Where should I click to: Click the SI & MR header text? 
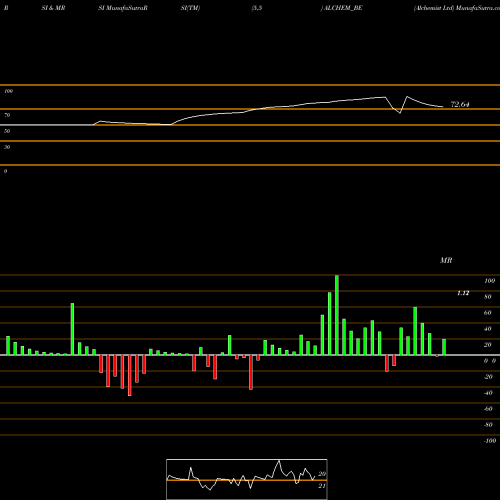(x=53, y=8)
